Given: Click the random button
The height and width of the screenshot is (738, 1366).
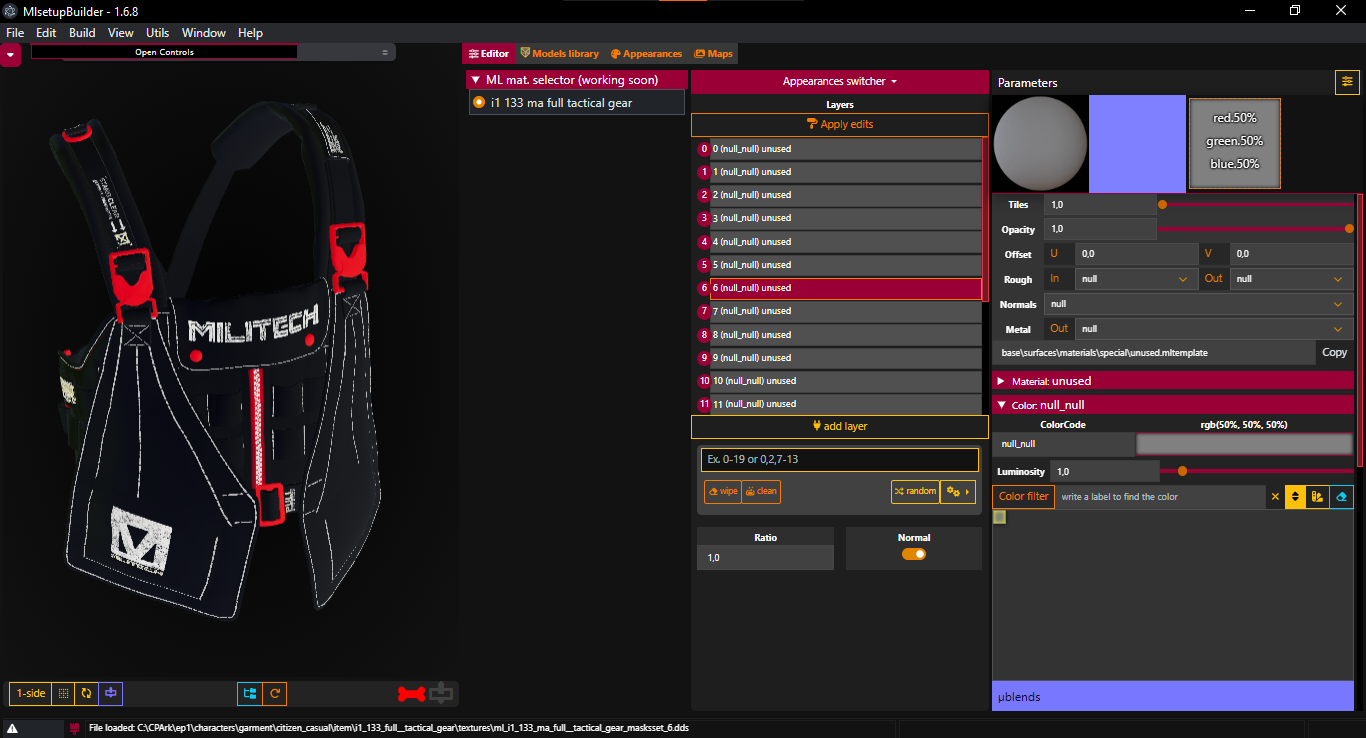Looking at the screenshot, I should point(915,491).
